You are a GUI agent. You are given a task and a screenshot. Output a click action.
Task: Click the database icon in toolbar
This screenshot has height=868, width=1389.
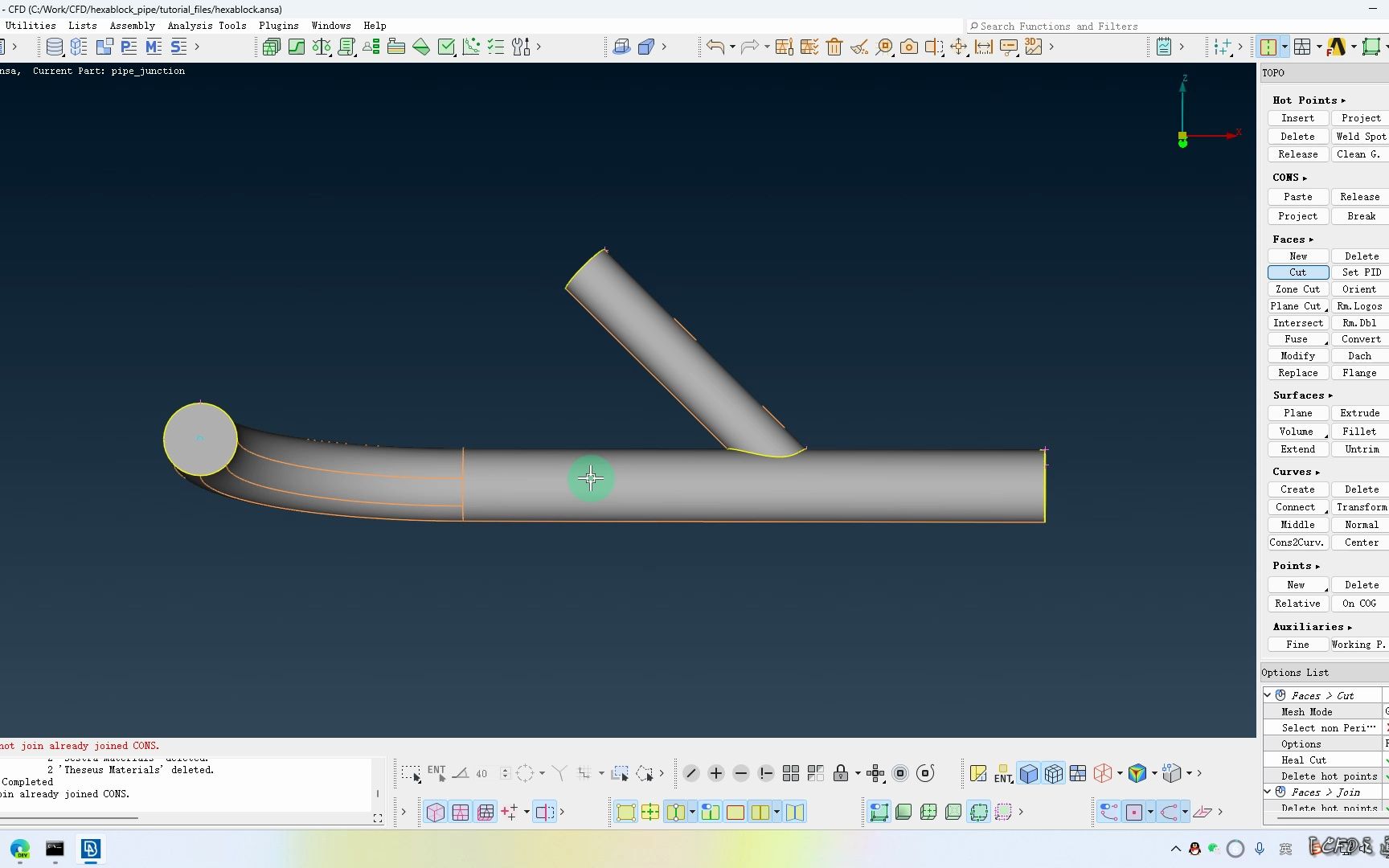click(55, 47)
